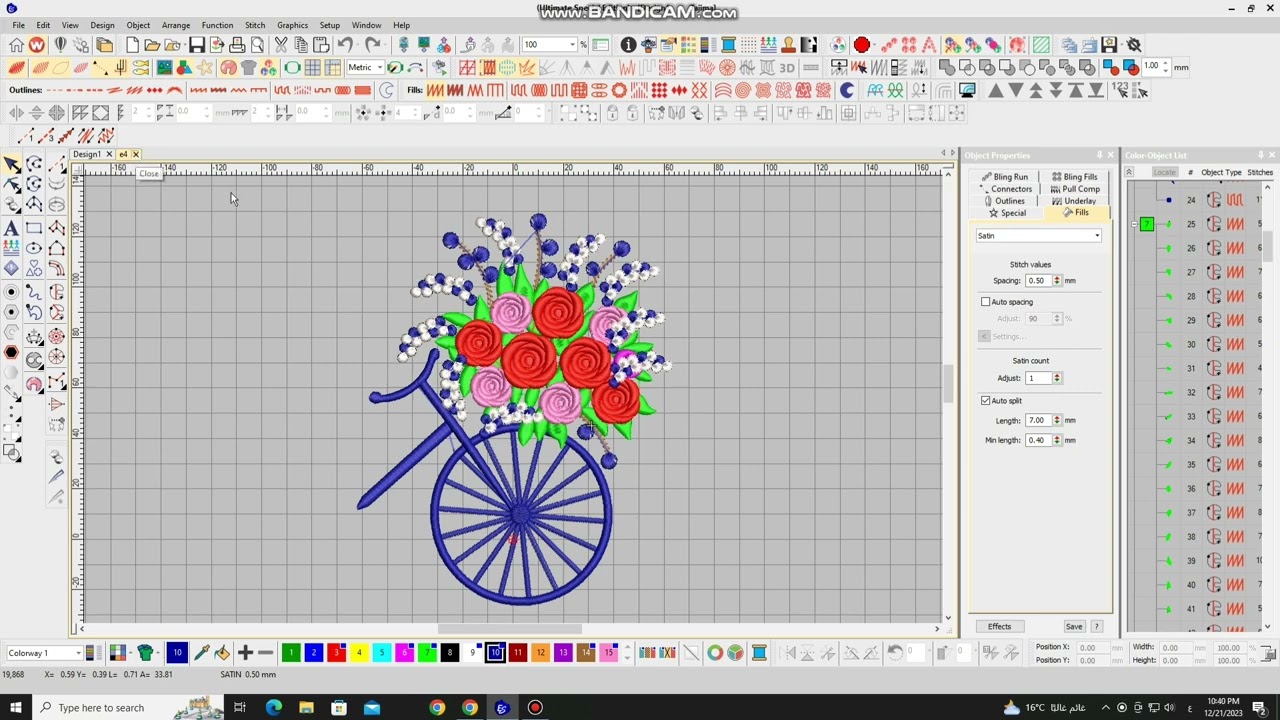Click the color wheel icon in bottom bar
1280x720 pixels.
[x=715, y=653]
